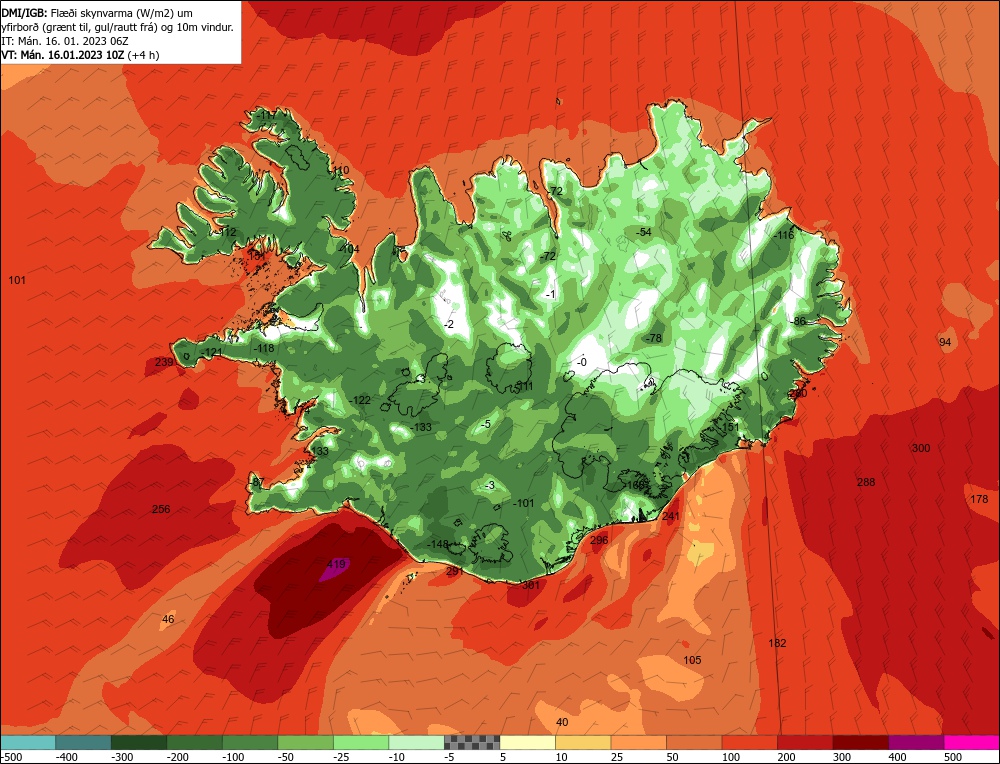
Task: Click the 'IT: Mán. 16. 01. 2023 06Z' line
Action: 65,41
